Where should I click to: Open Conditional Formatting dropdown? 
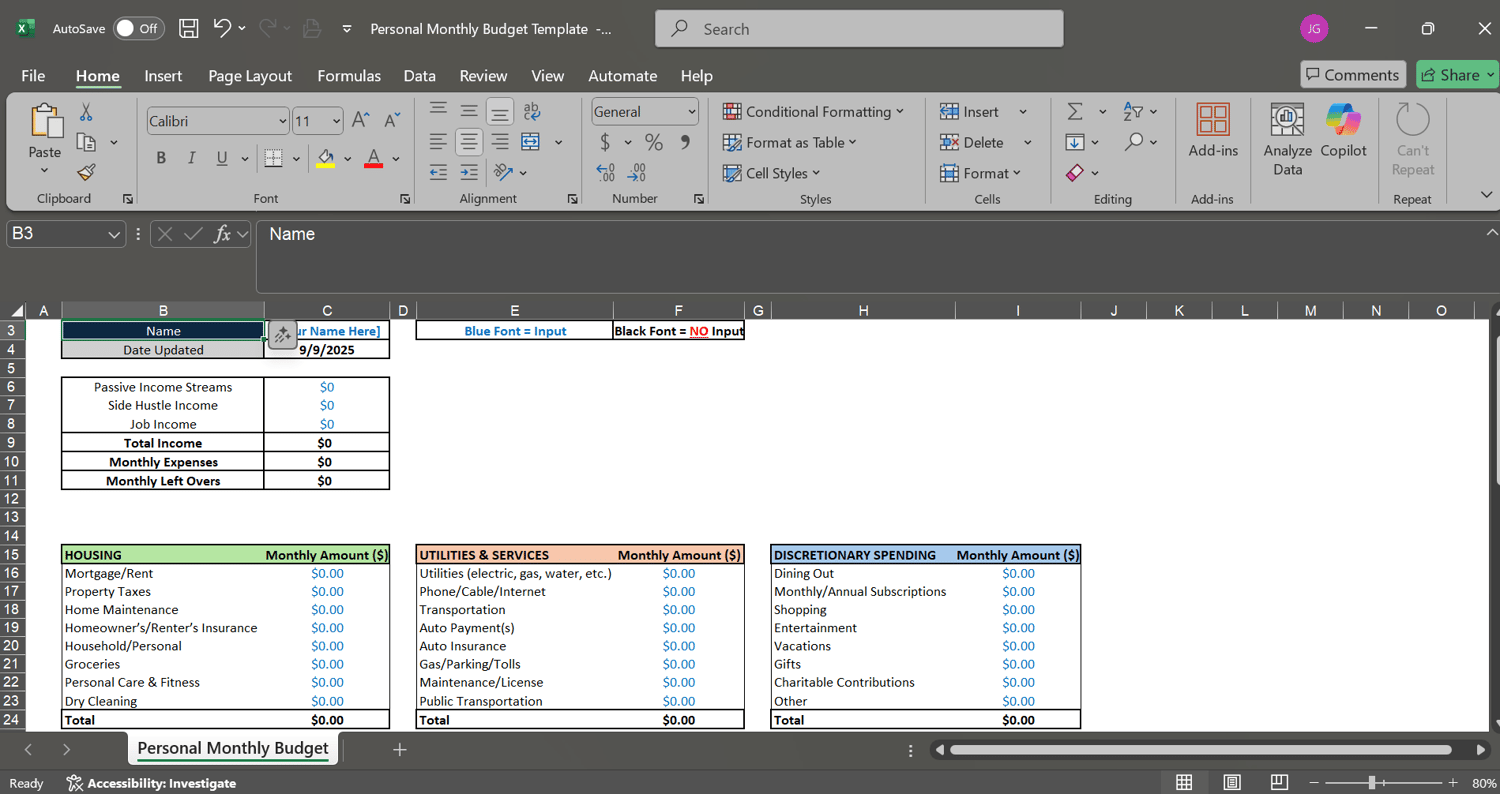point(814,112)
